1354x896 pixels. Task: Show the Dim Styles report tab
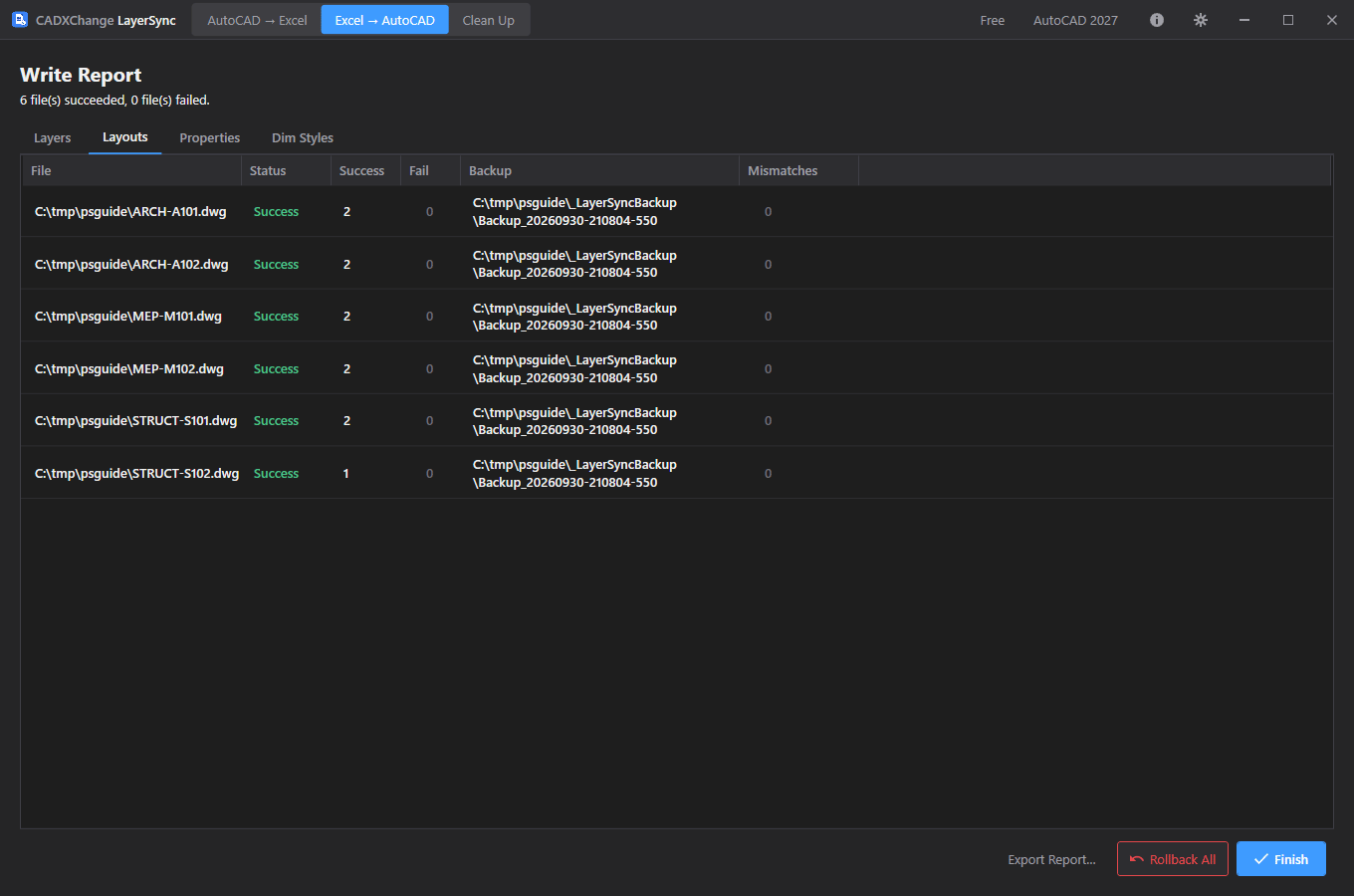tap(303, 138)
